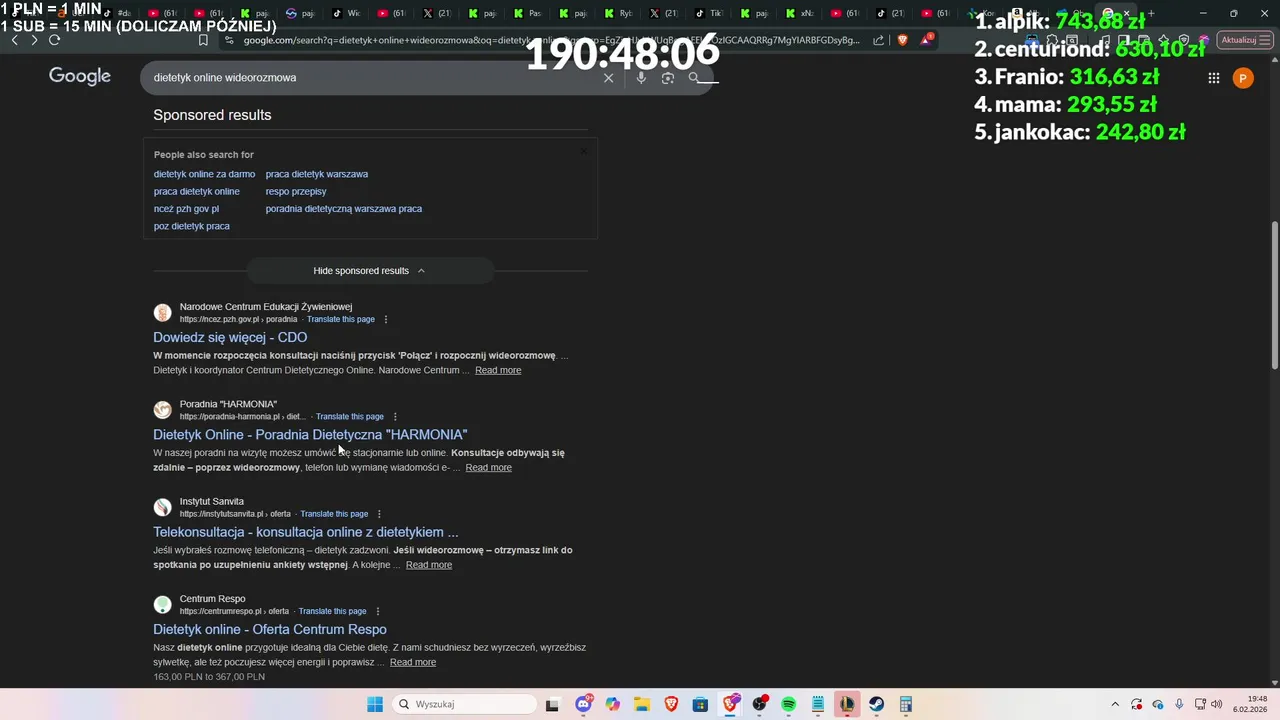Open the Windows Start menu

375,704
